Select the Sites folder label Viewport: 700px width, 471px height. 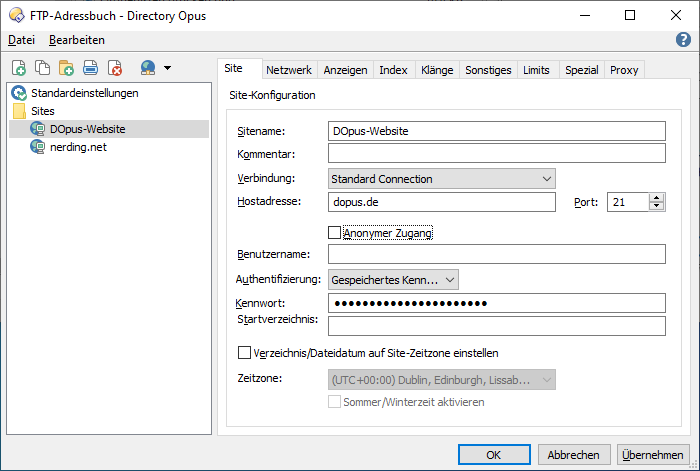tap(43, 111)
